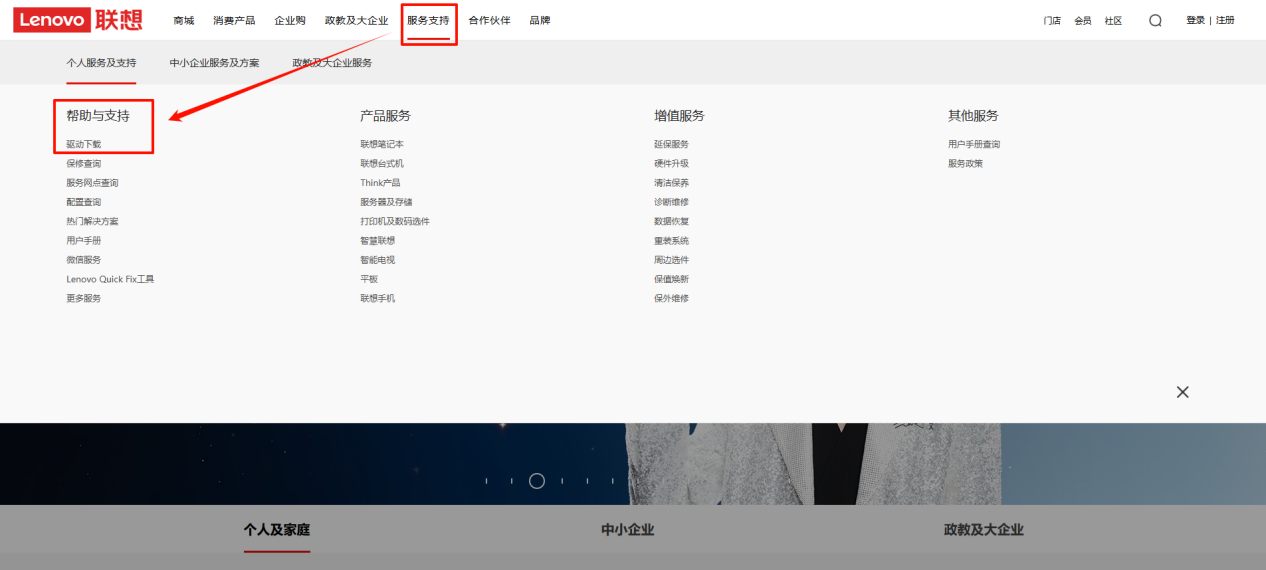Switch to the 中小企业服务及方案 tab
The width and height of the screenshot is (1266, 570).
214,63
